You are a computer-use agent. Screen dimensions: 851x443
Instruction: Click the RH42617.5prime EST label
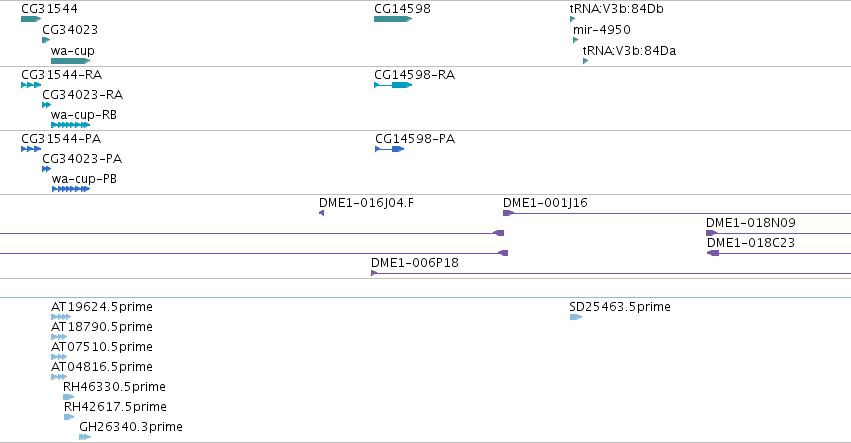(116, 407)
